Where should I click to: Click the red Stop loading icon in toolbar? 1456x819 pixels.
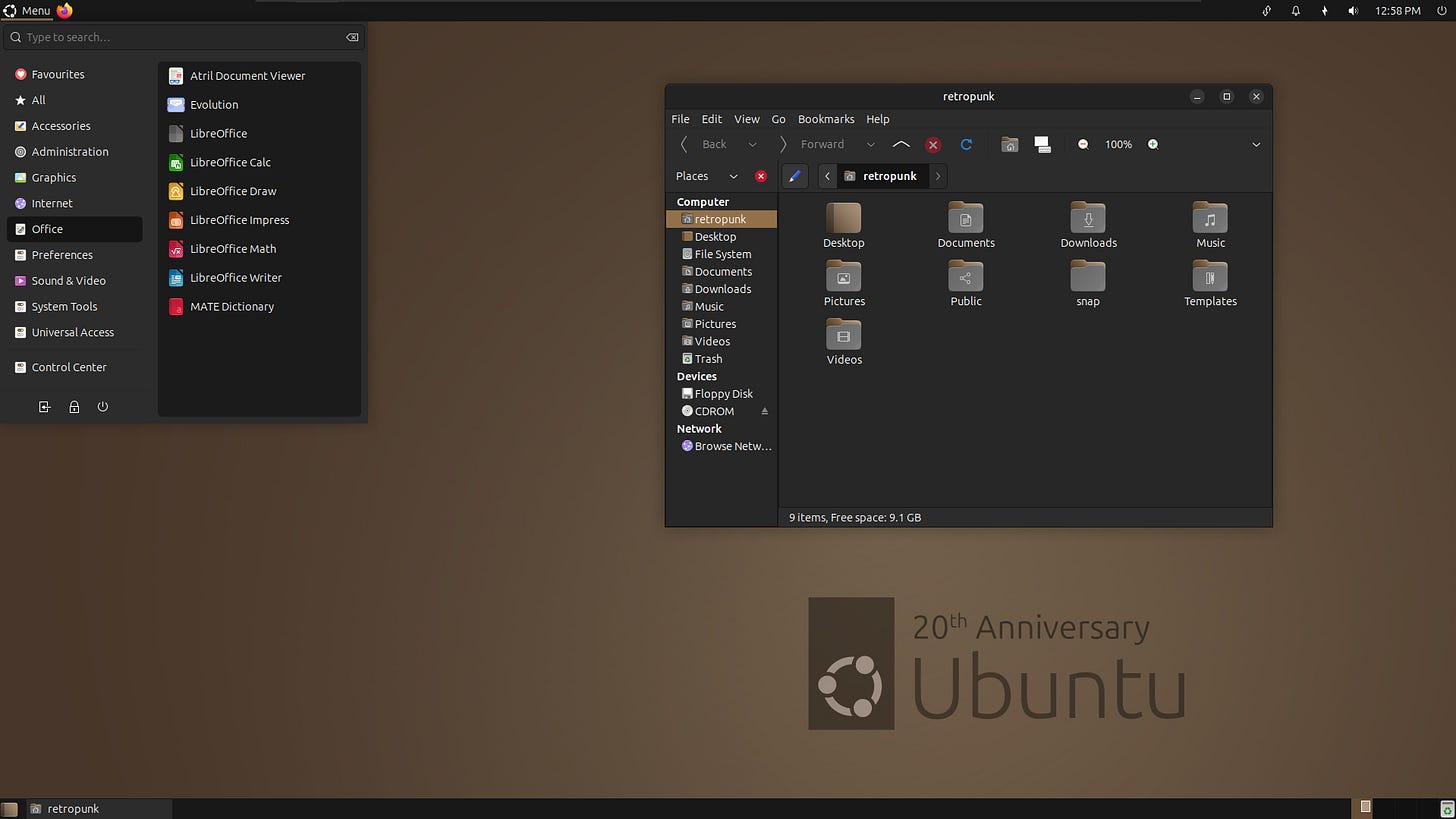click(x=933, y=145)
